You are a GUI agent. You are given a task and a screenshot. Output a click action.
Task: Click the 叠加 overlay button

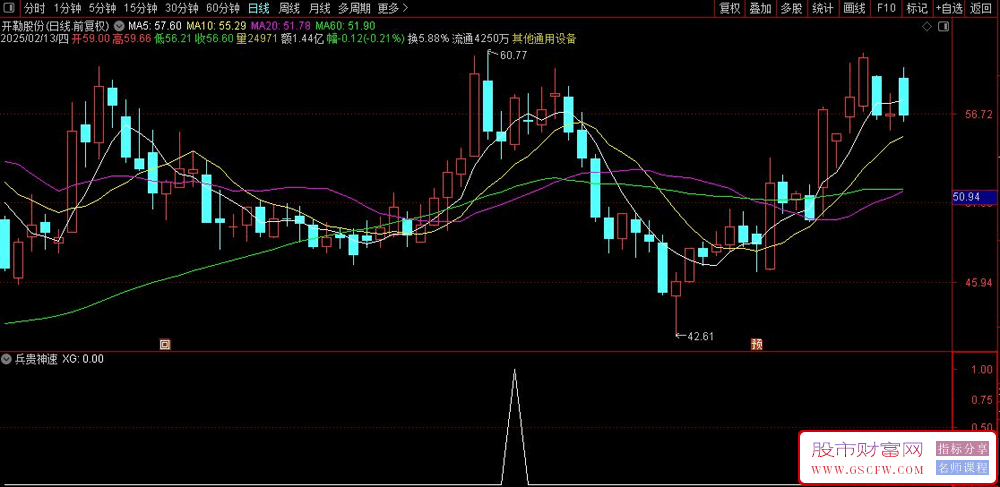tap(760, 8)
